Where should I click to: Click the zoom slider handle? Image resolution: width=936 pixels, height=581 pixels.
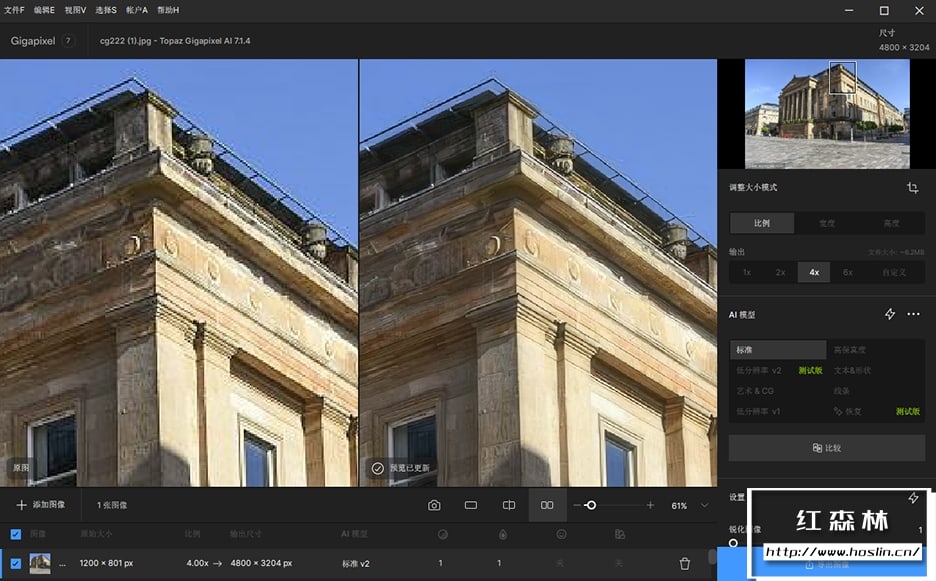tap(591, 506)
